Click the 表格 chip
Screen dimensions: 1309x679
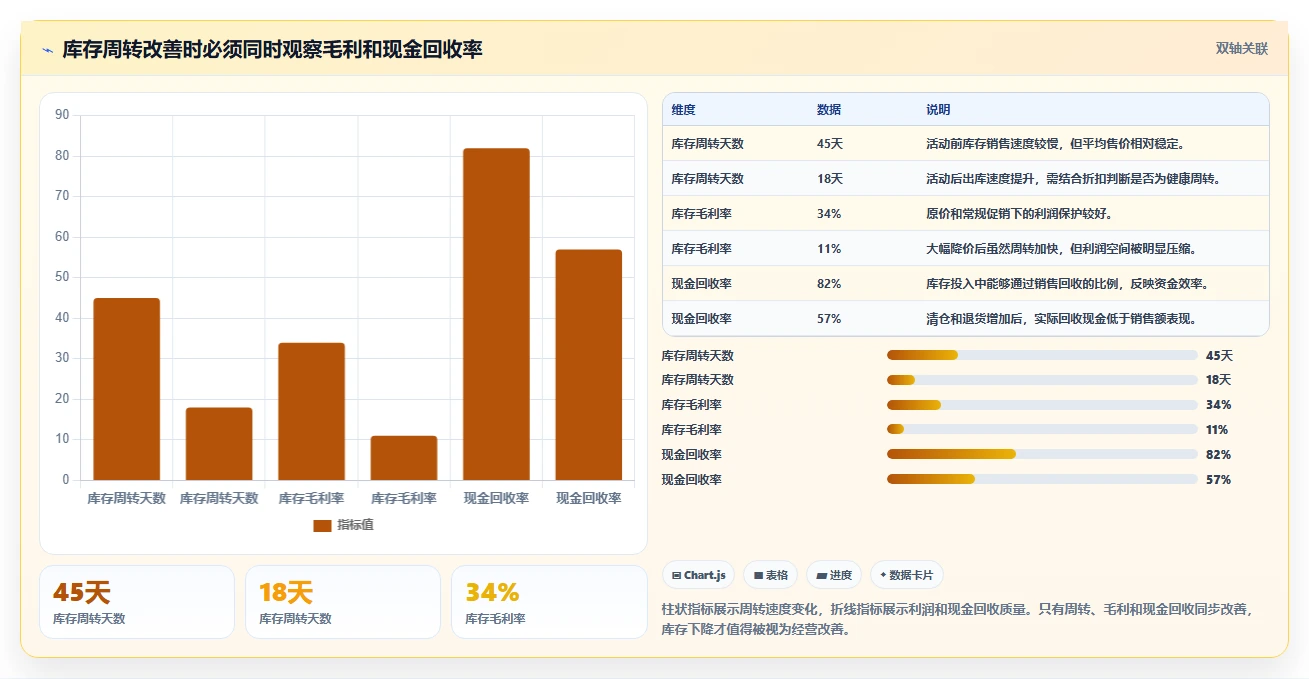[770, 575]
